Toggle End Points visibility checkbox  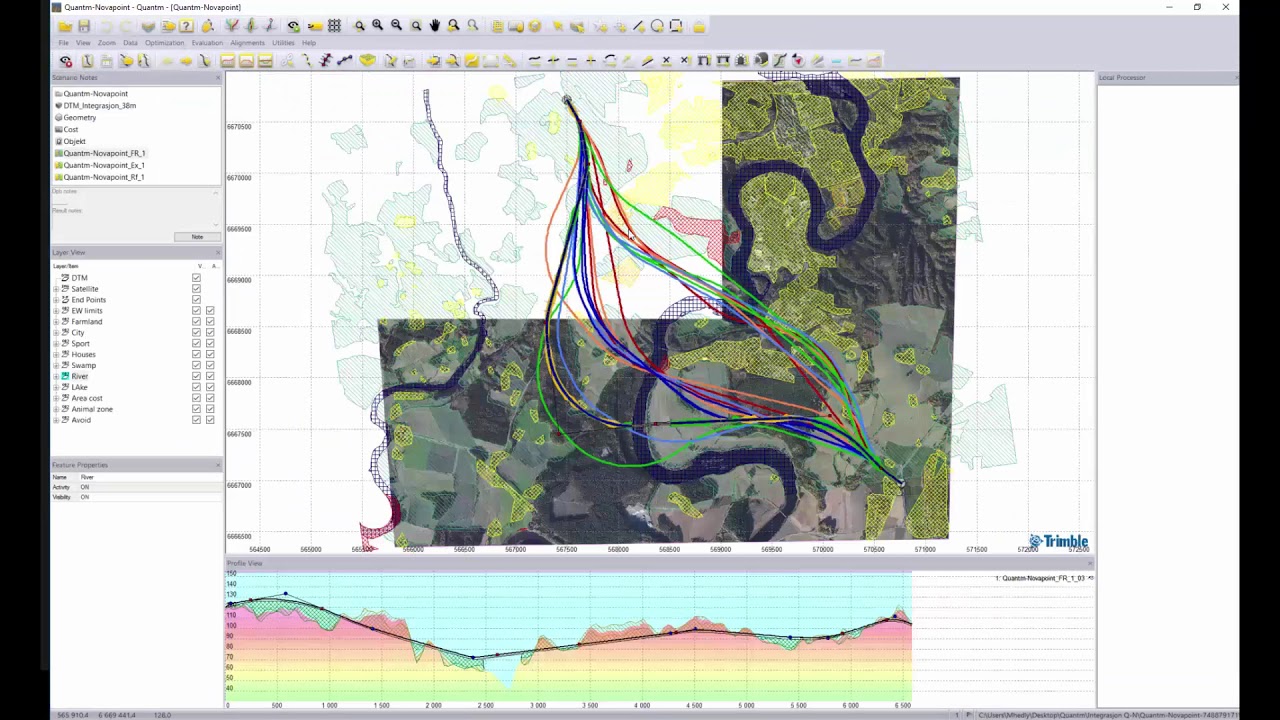(196, 300)
